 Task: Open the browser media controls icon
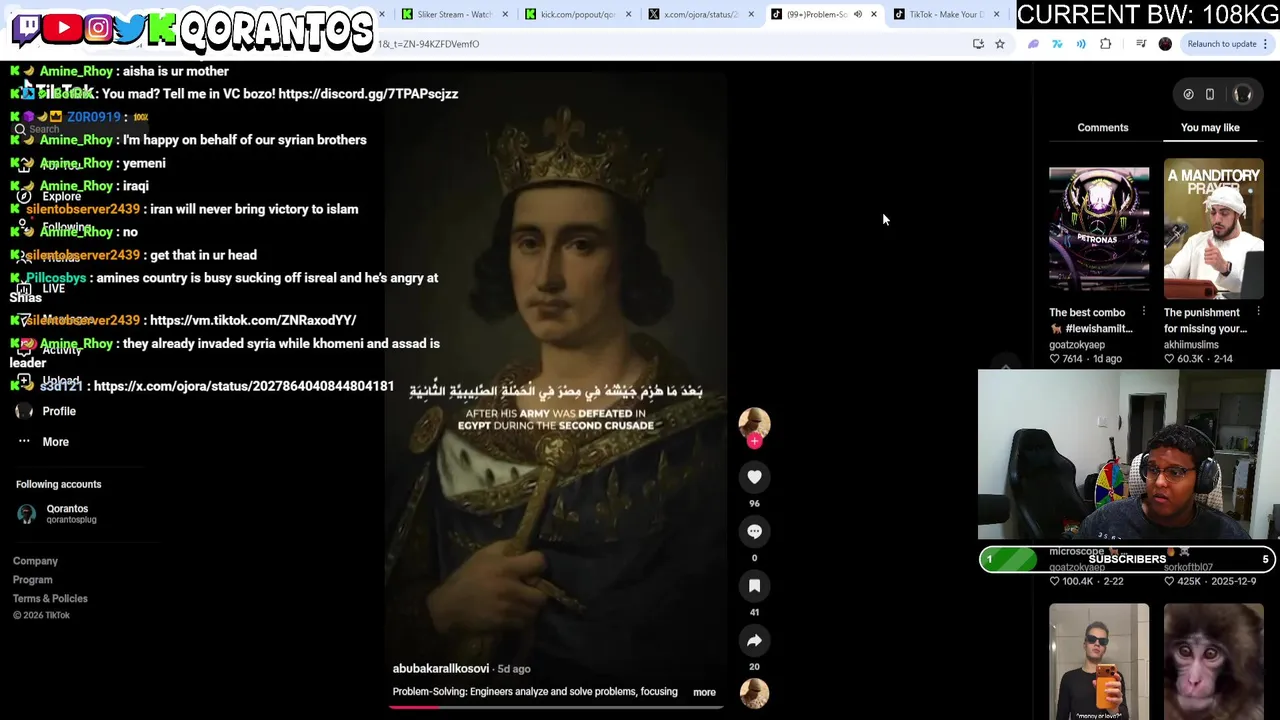[x=1141, y=44]
